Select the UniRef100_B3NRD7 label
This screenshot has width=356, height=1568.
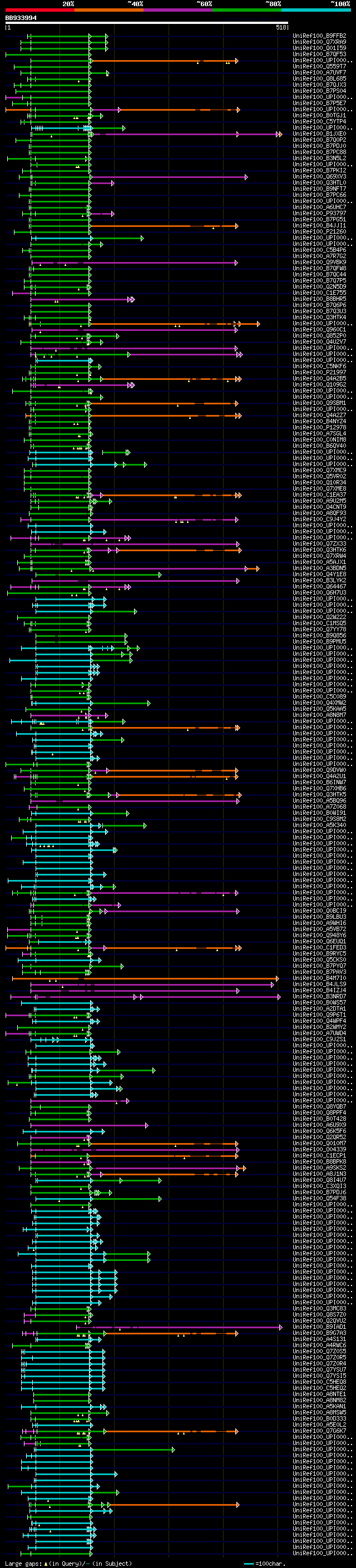319,996
